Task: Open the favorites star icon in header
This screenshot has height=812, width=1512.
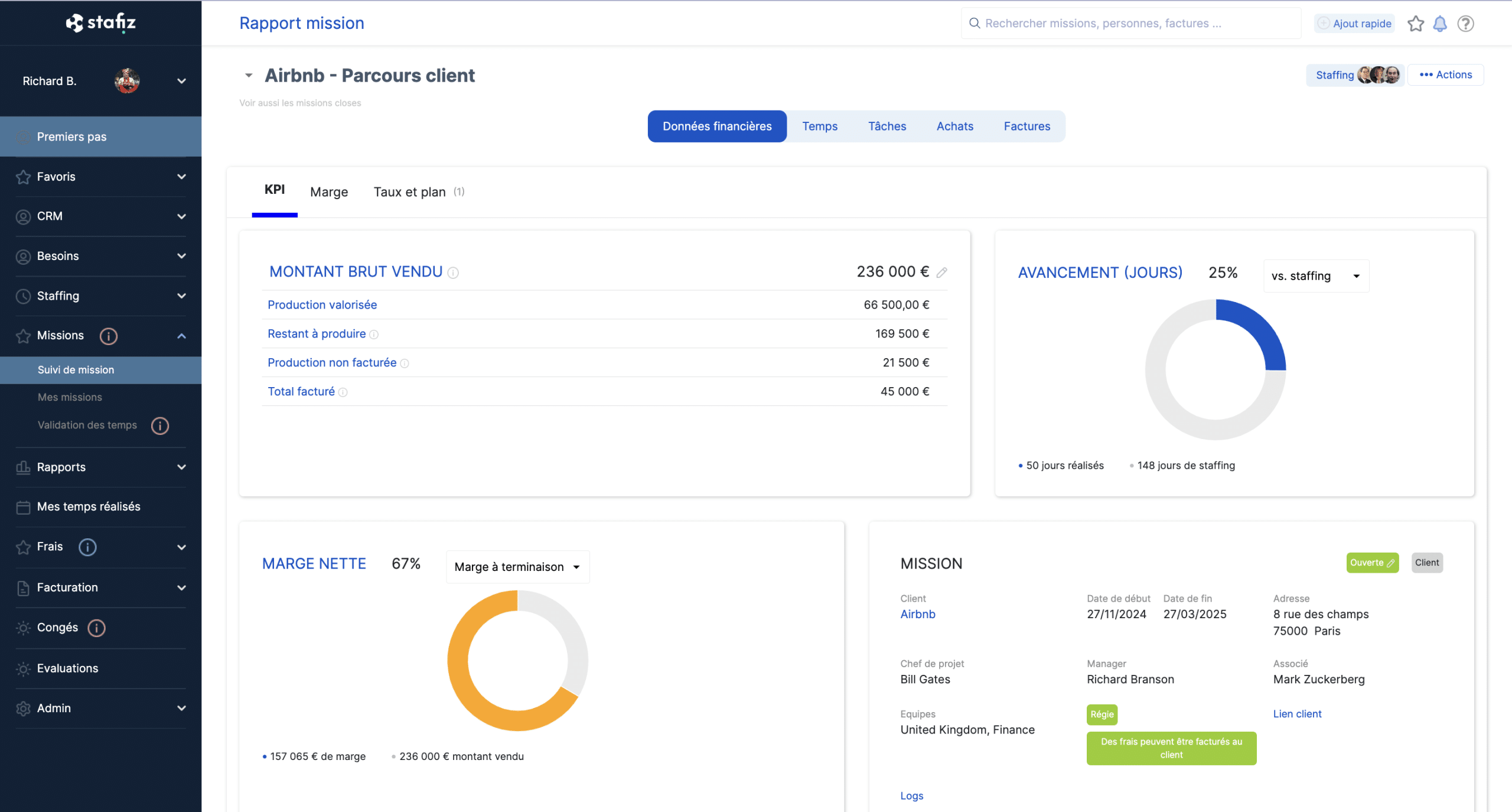Action: [1415, 24]
